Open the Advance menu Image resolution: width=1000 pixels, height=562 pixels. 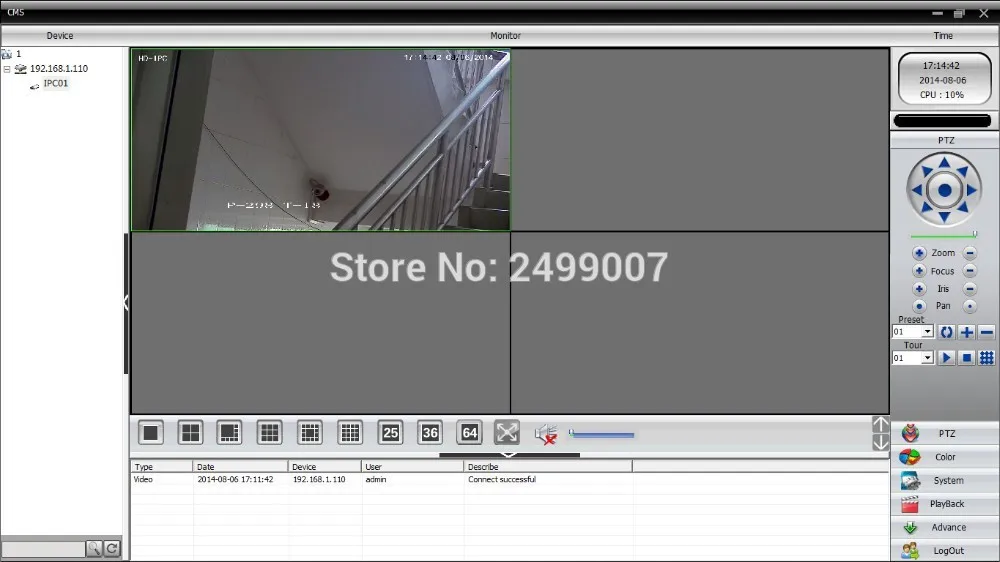point(945,528)
